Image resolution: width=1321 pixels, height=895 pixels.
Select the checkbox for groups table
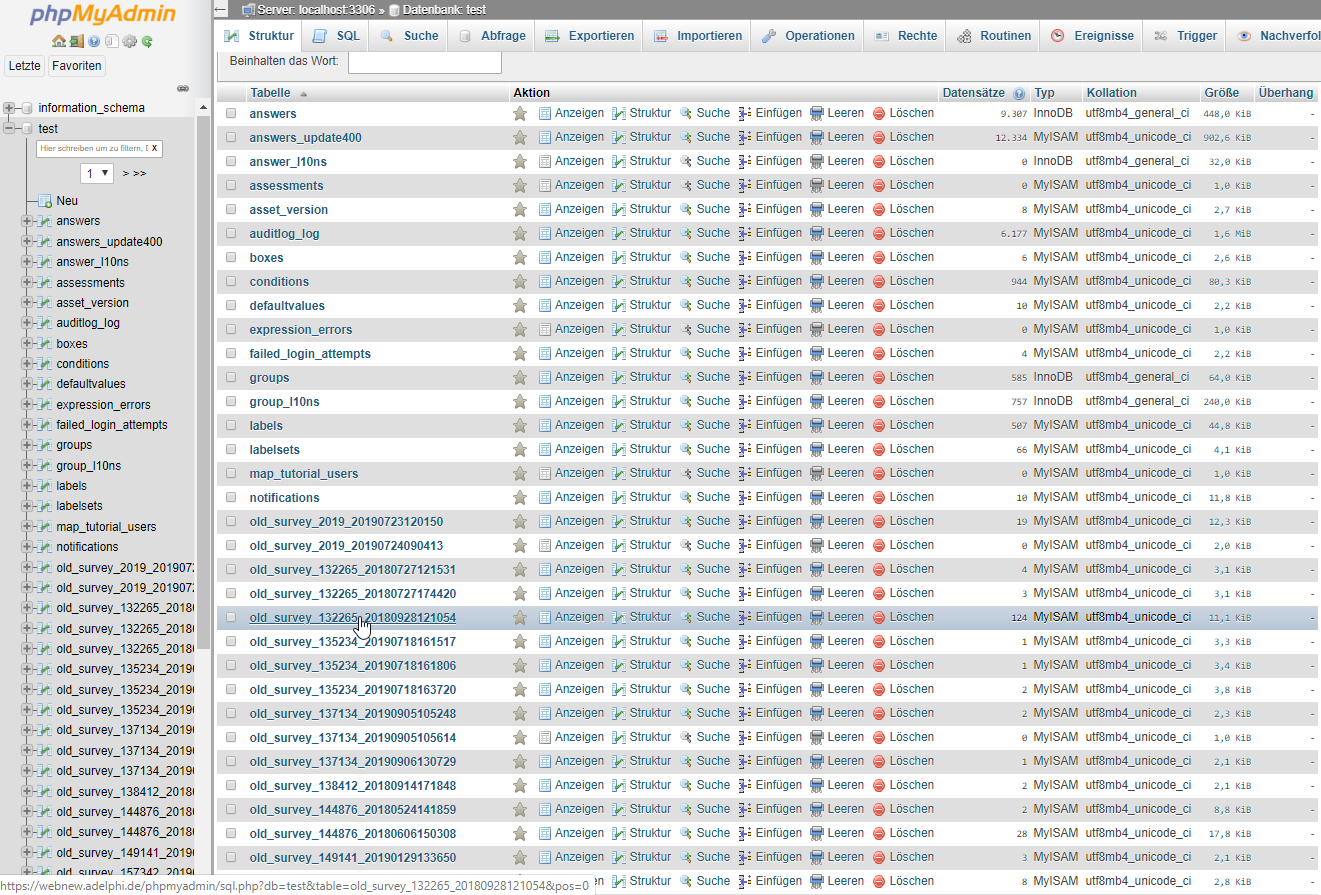[x=231, y=378]
